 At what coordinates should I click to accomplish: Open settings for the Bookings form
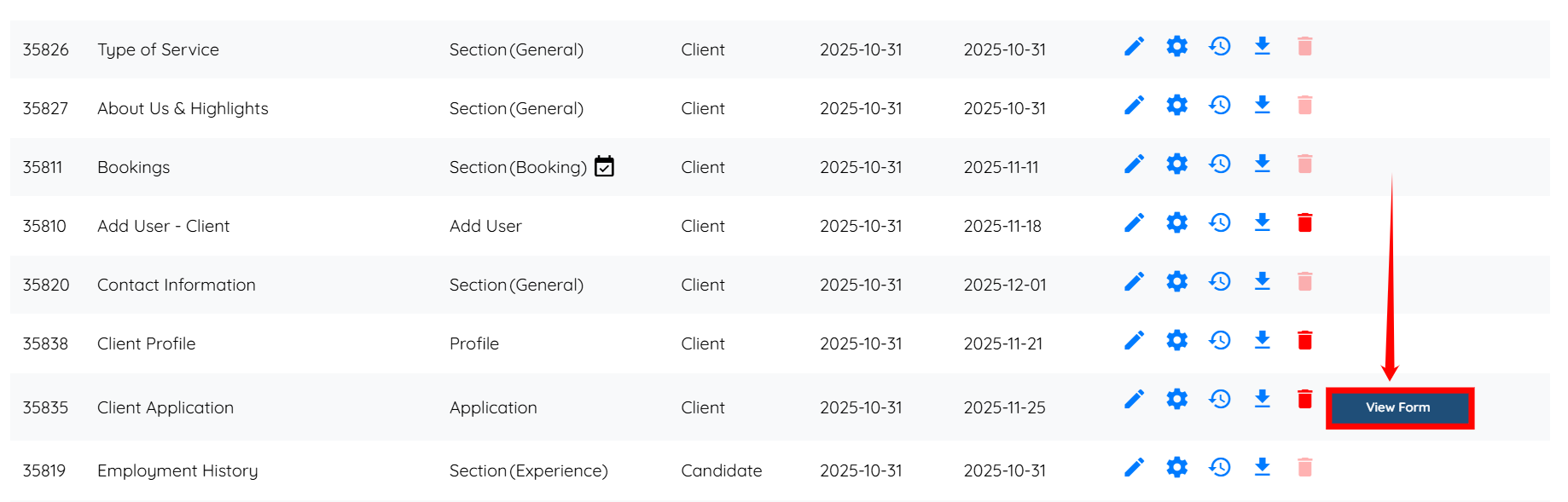click(x=1176, y=164)
